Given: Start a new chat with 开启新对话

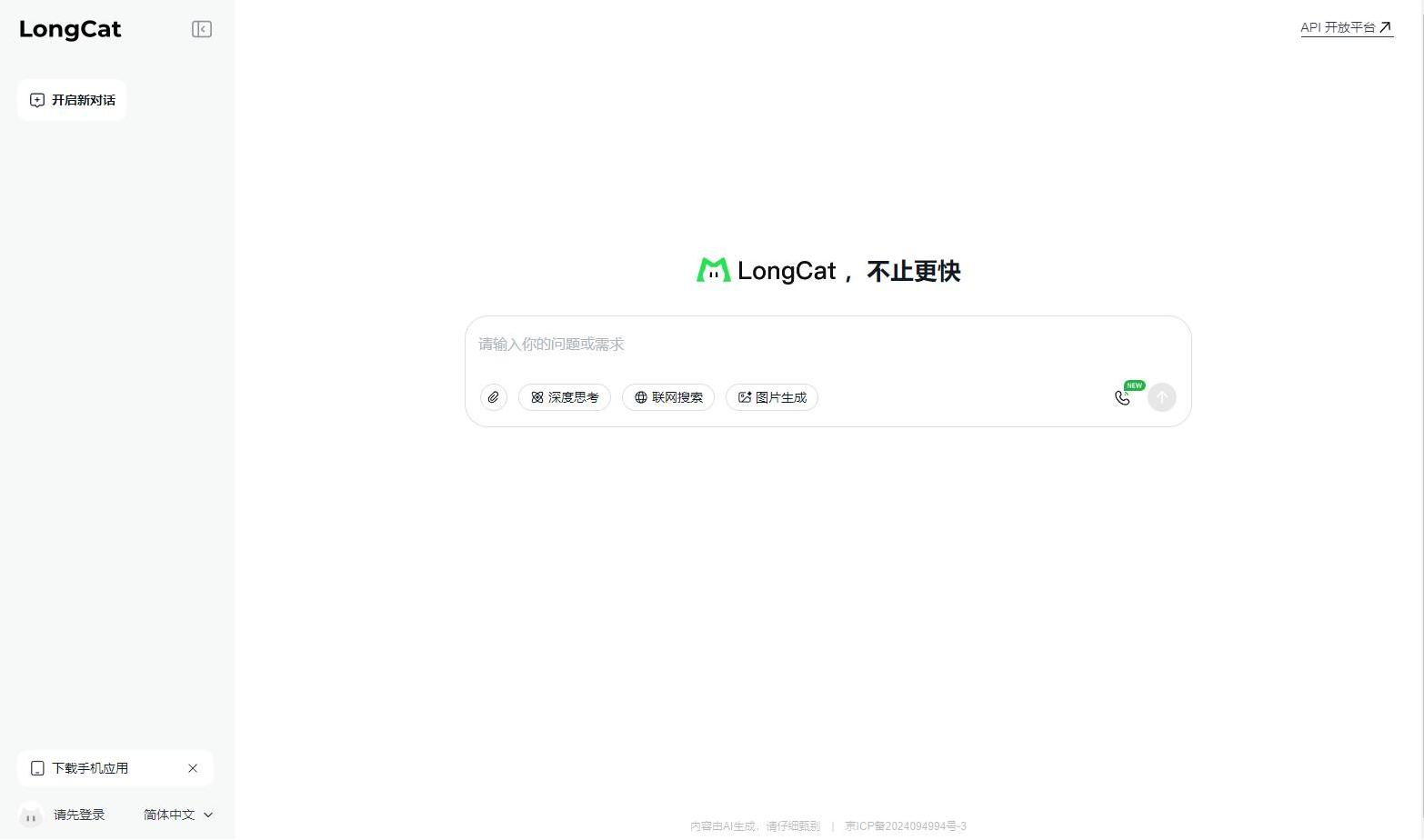Looking at the screenshot, I should point(72,100).
